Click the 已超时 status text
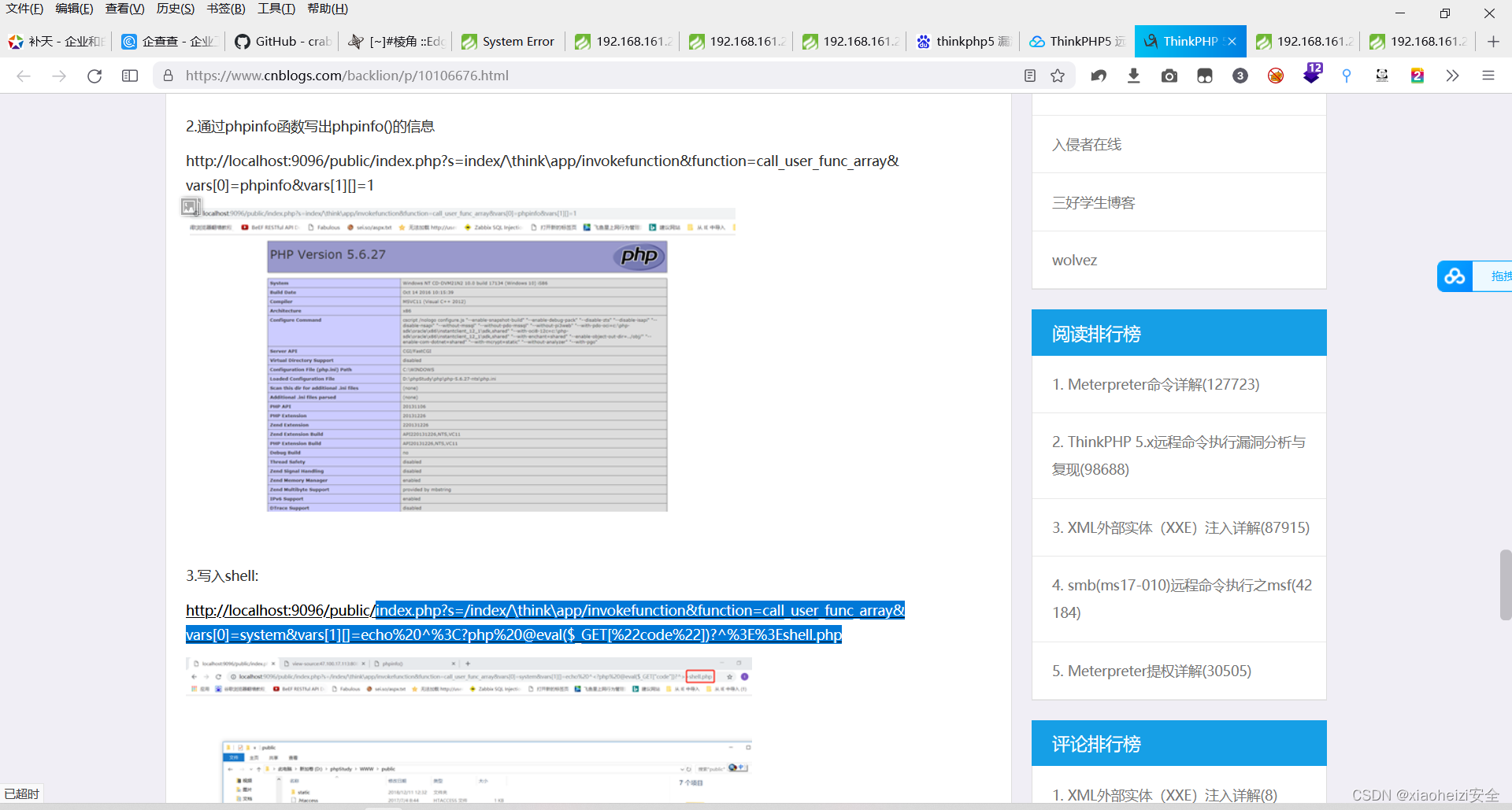Image resolution: width=1512 pixels, height=810 pixels. click(21, 794)
